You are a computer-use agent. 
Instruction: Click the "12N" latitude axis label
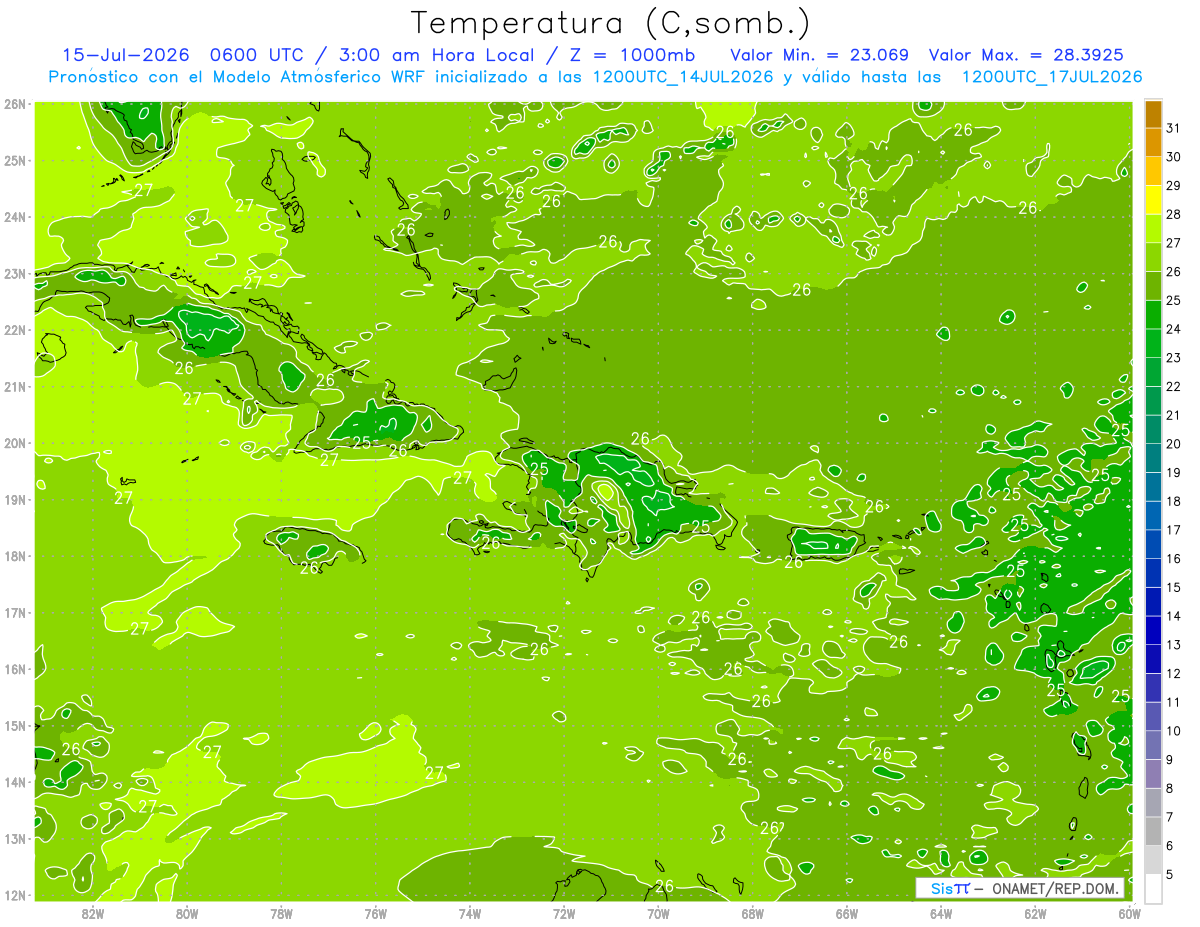click(15, 895)
